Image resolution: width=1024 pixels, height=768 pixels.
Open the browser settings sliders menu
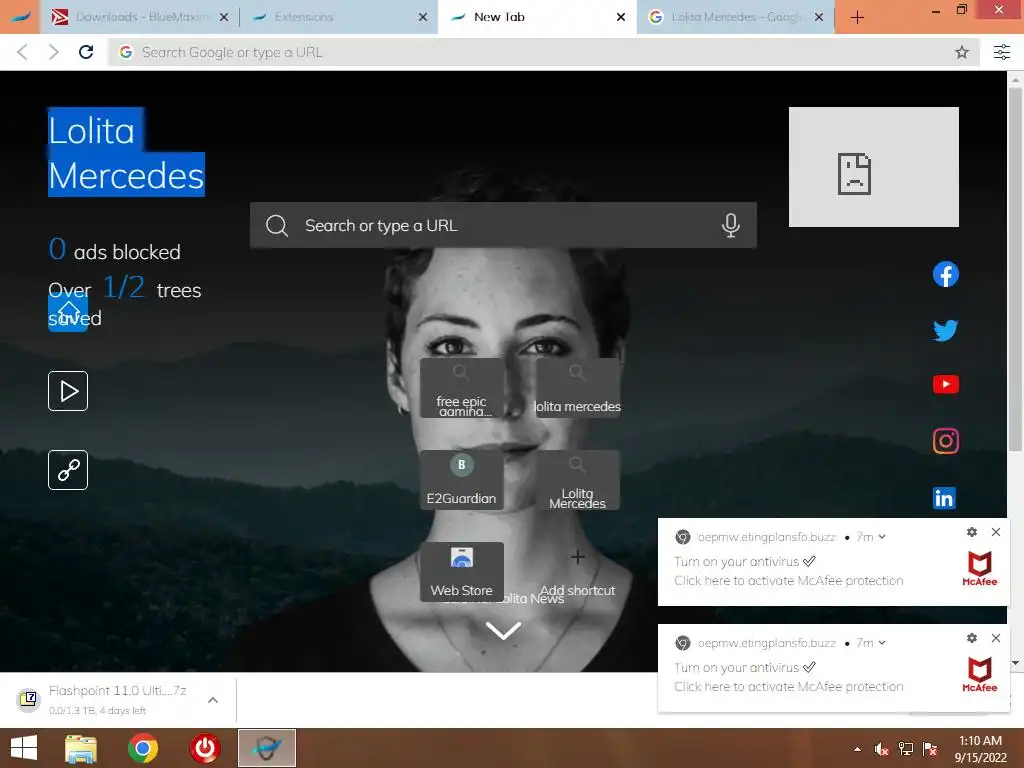coord(1002,52)
